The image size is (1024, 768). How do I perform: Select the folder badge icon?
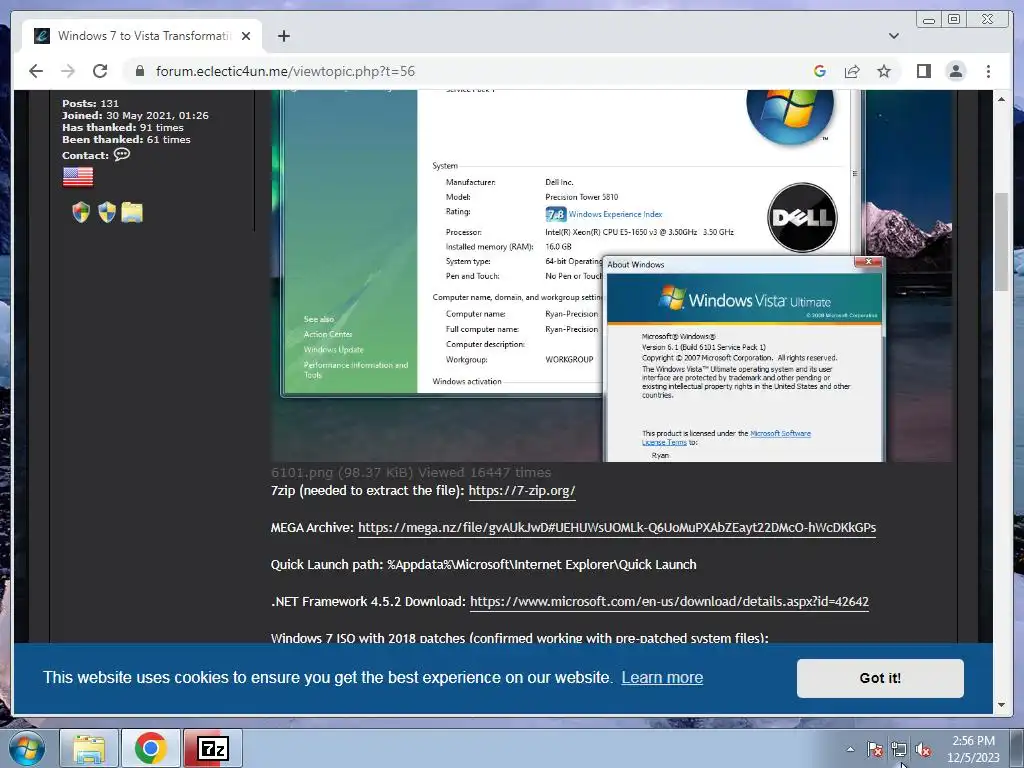point(132,212)
